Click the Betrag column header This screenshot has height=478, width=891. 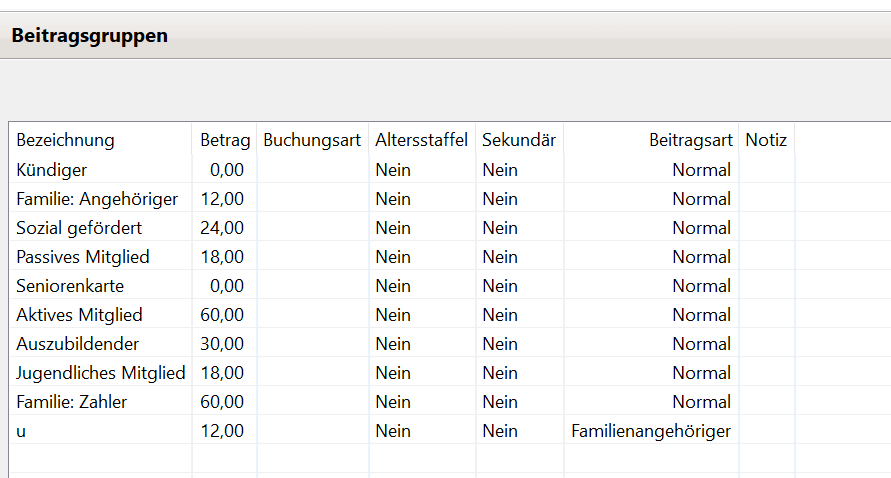(225, 140)
